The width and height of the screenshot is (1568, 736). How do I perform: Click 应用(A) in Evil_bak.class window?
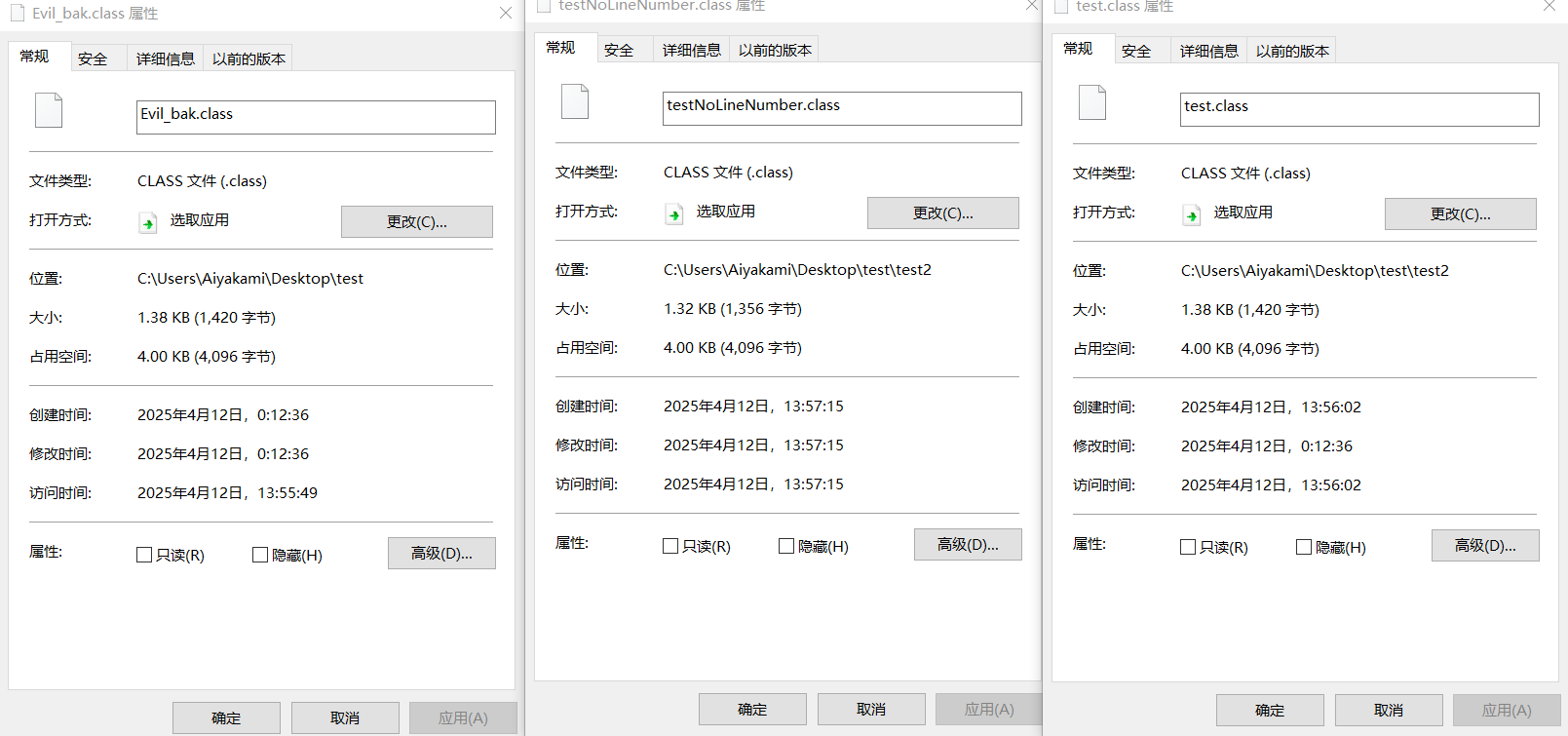(x=463, y=717)
